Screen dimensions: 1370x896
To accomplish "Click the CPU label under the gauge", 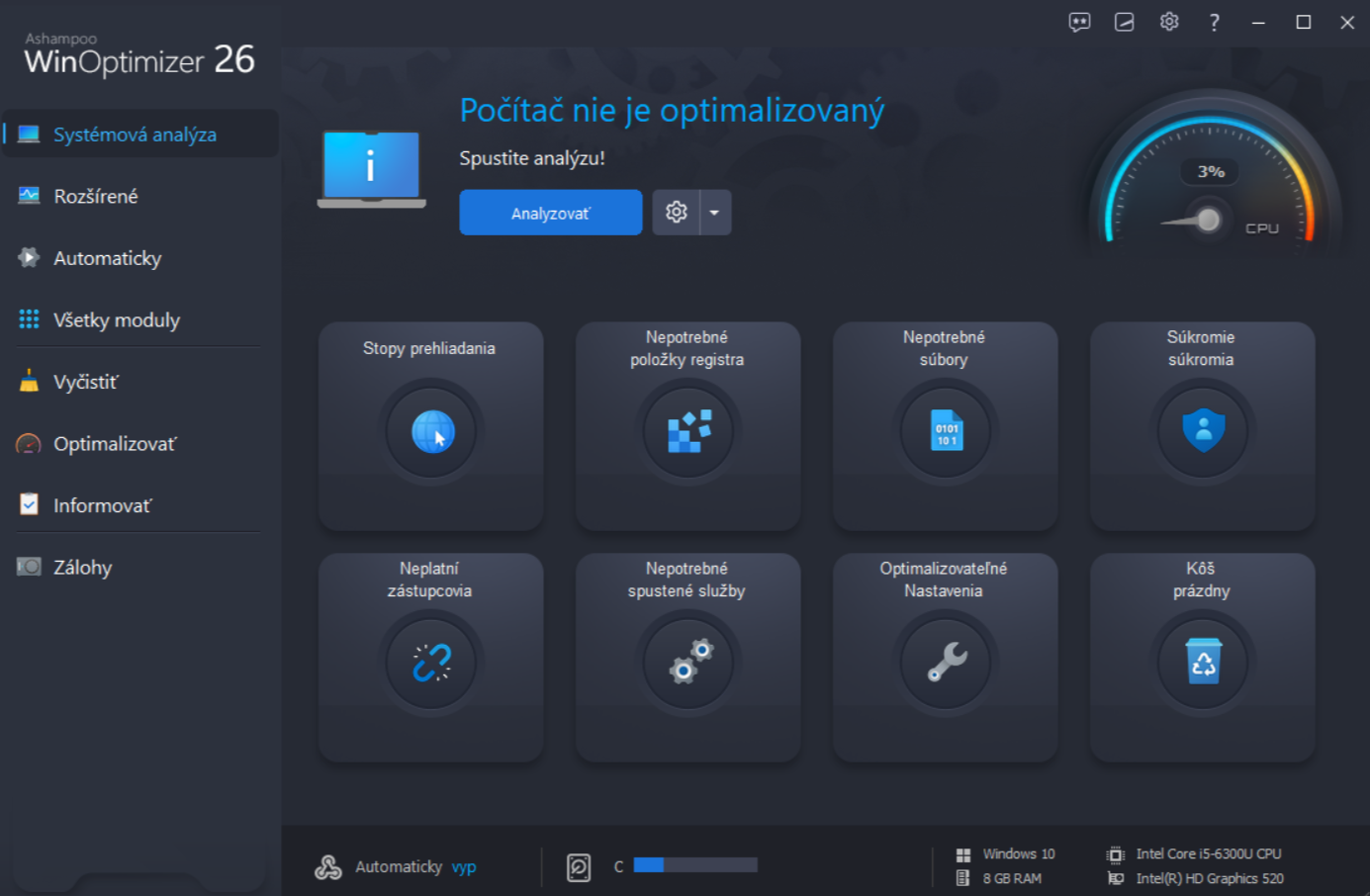I will (x=1262, y=228).
